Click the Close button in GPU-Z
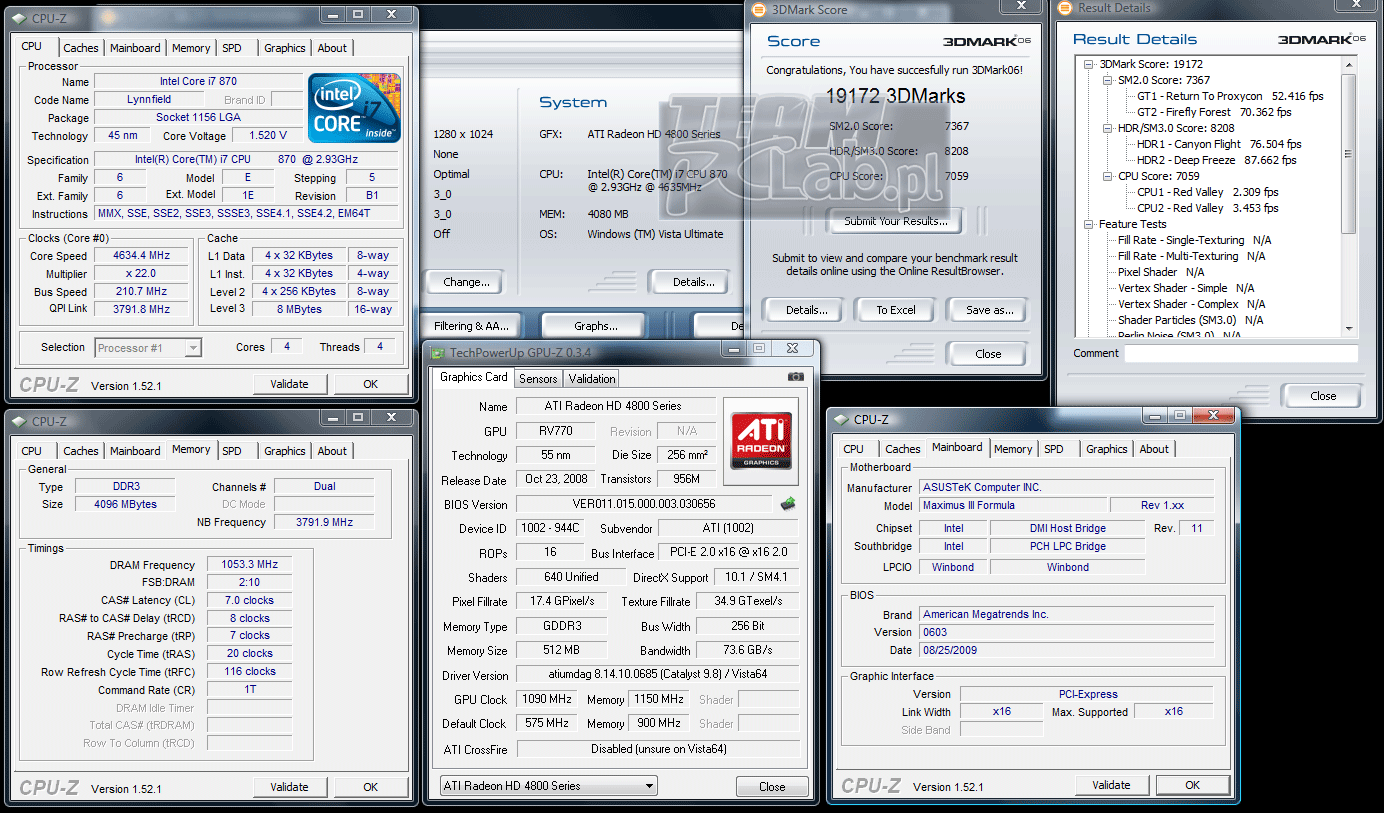 coord(772,786)
